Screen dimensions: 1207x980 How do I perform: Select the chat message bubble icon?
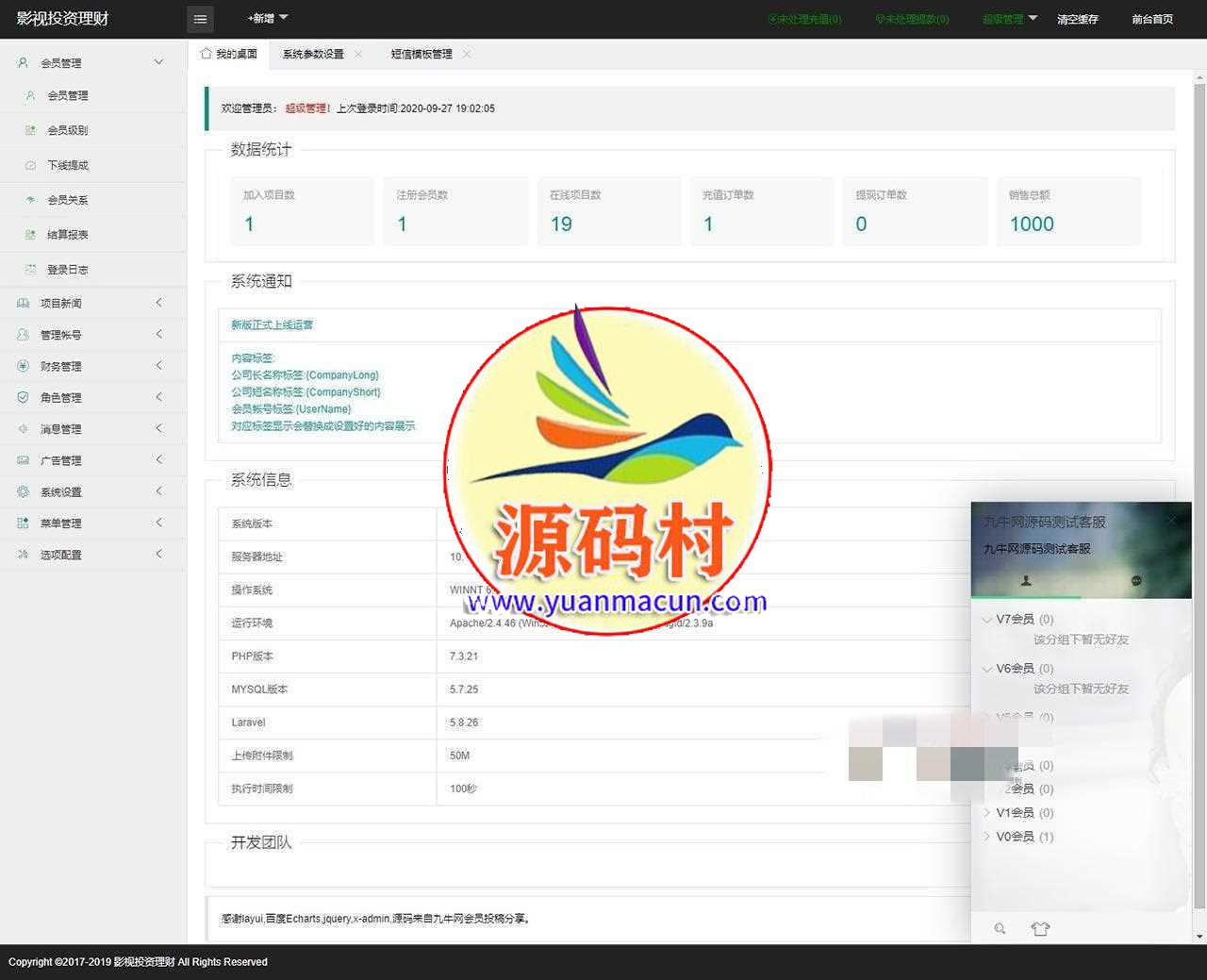(1136, 581)
